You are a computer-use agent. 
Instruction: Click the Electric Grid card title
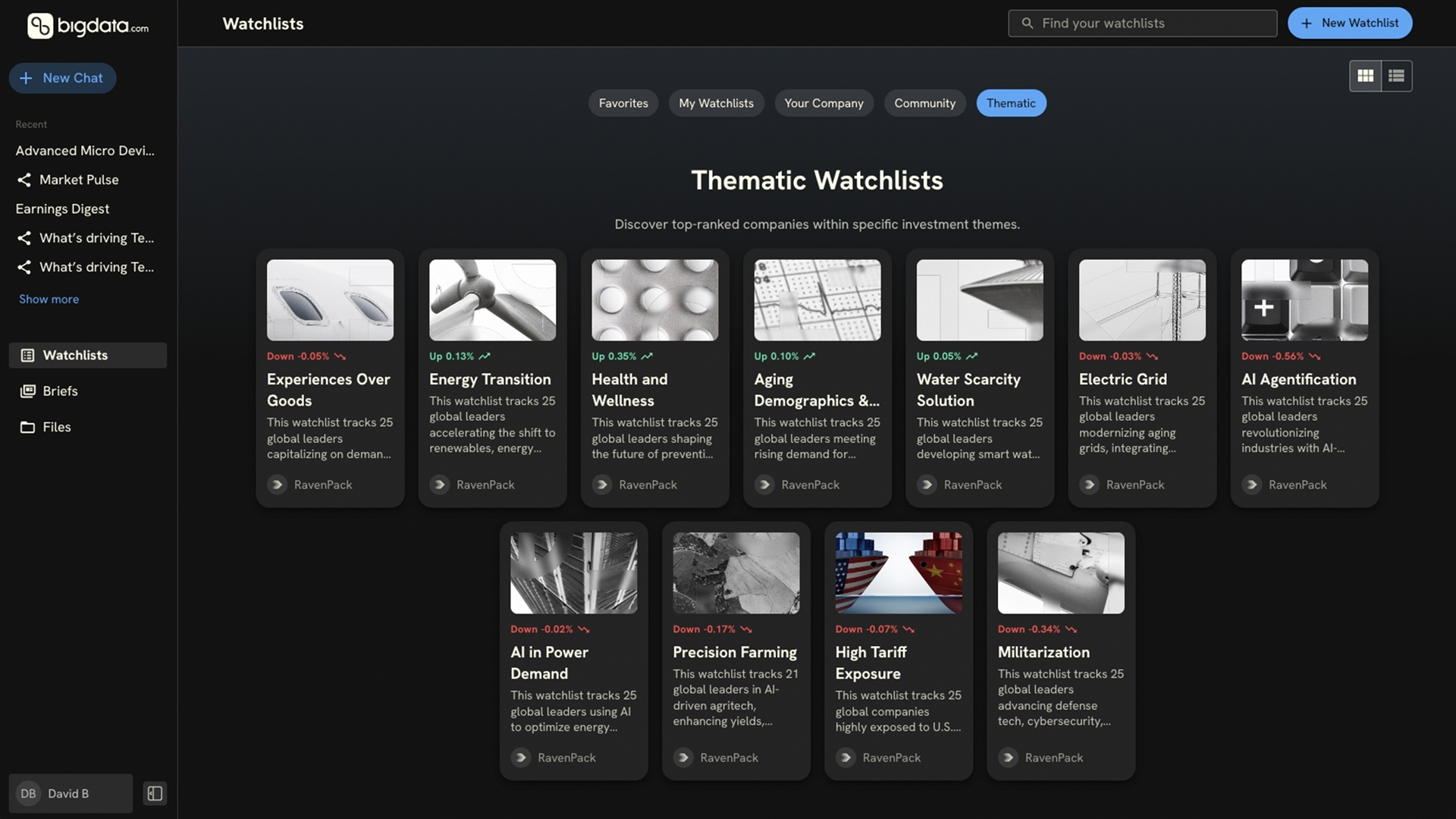tap(1123, 379)
